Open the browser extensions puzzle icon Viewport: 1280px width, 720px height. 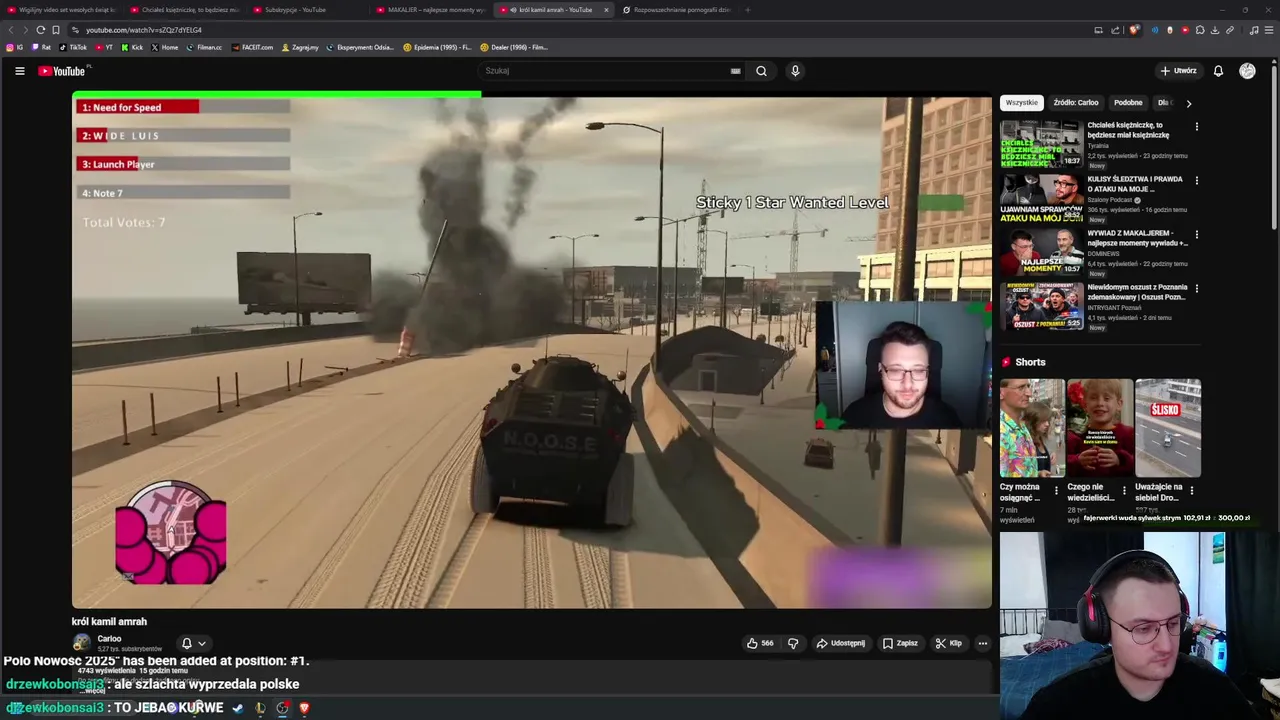tap(1200, 30)
